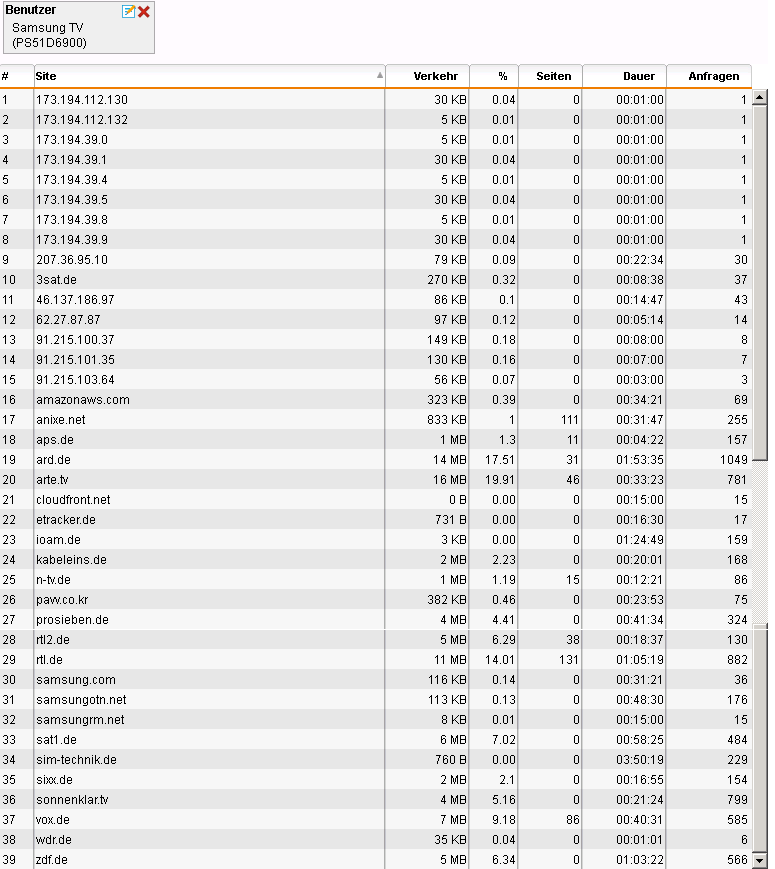Click the 799 requests value for sonnenklar.tv
Screen dimensions: 775x869
(x=737, y=800)
